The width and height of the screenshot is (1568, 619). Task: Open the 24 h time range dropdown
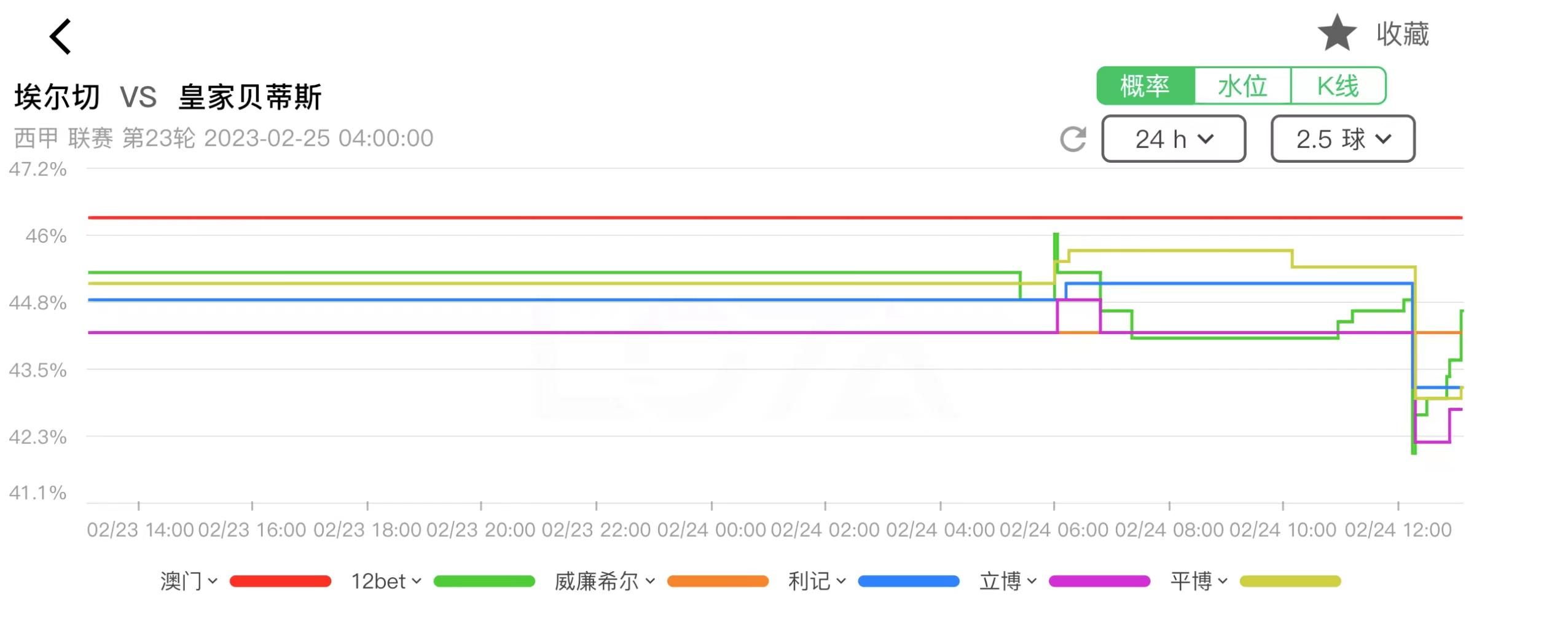1174,139
